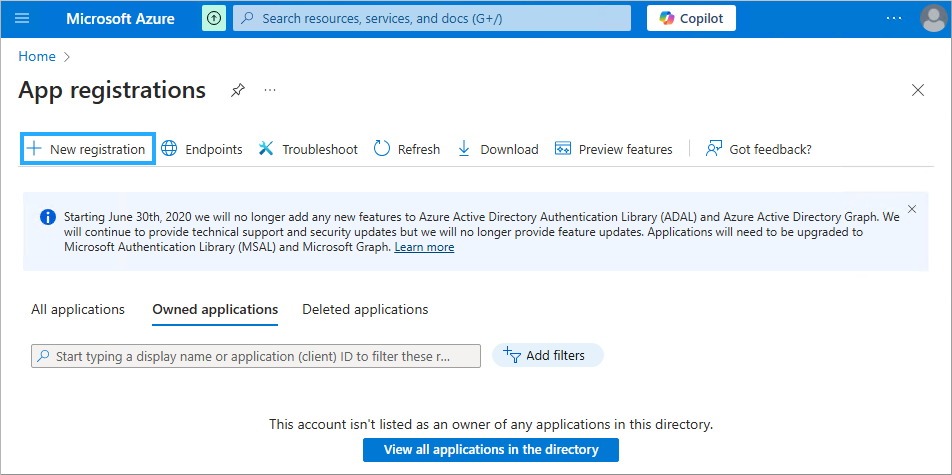952x475 pixels.
Task: Click the upgrade arrow icon beside search
Action: click(213, 18)
